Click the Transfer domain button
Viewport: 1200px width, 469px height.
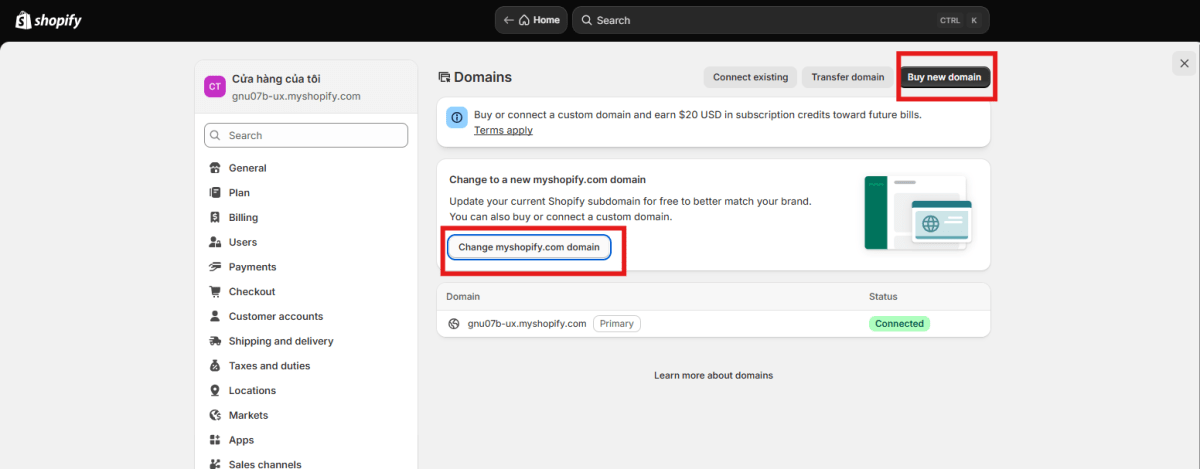point(848,77)
